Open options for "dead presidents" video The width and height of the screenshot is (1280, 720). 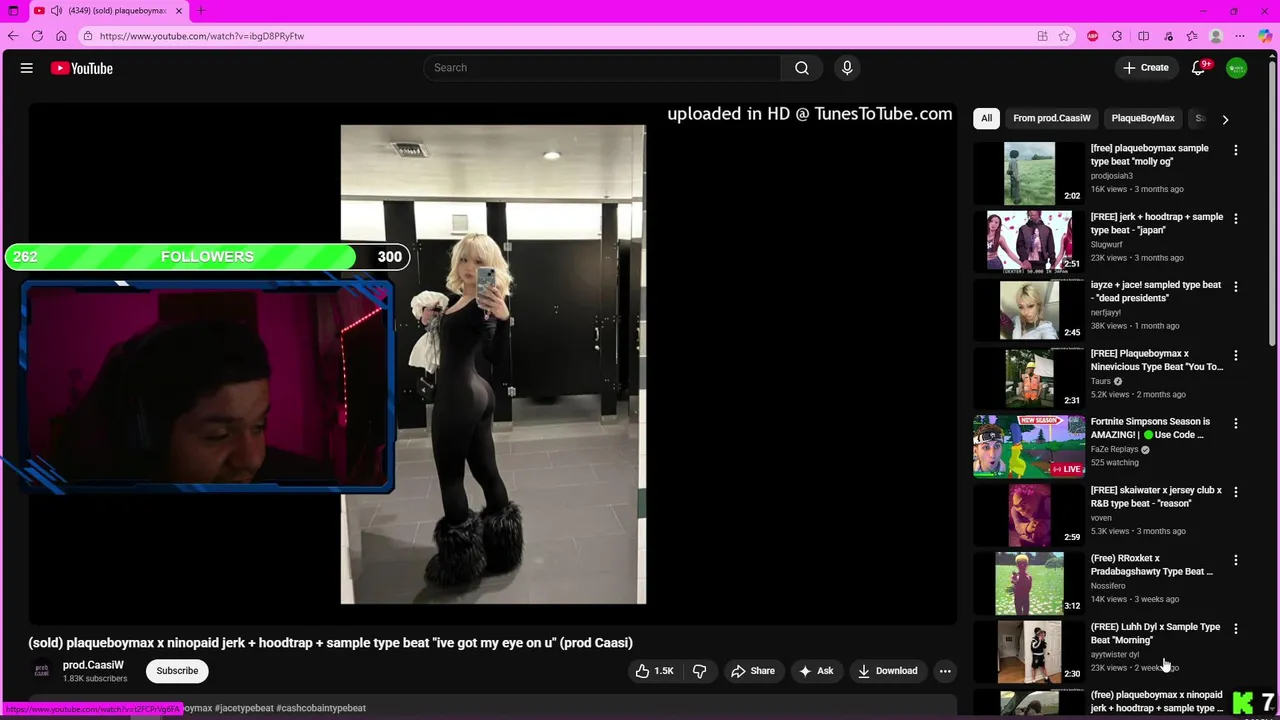coord(1235,287)
